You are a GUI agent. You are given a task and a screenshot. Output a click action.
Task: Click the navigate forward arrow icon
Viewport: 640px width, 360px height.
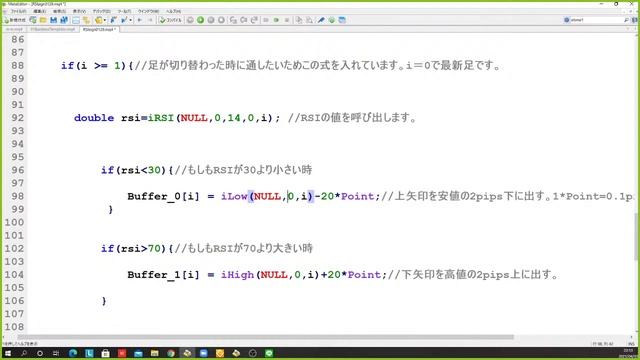(150, 20)
